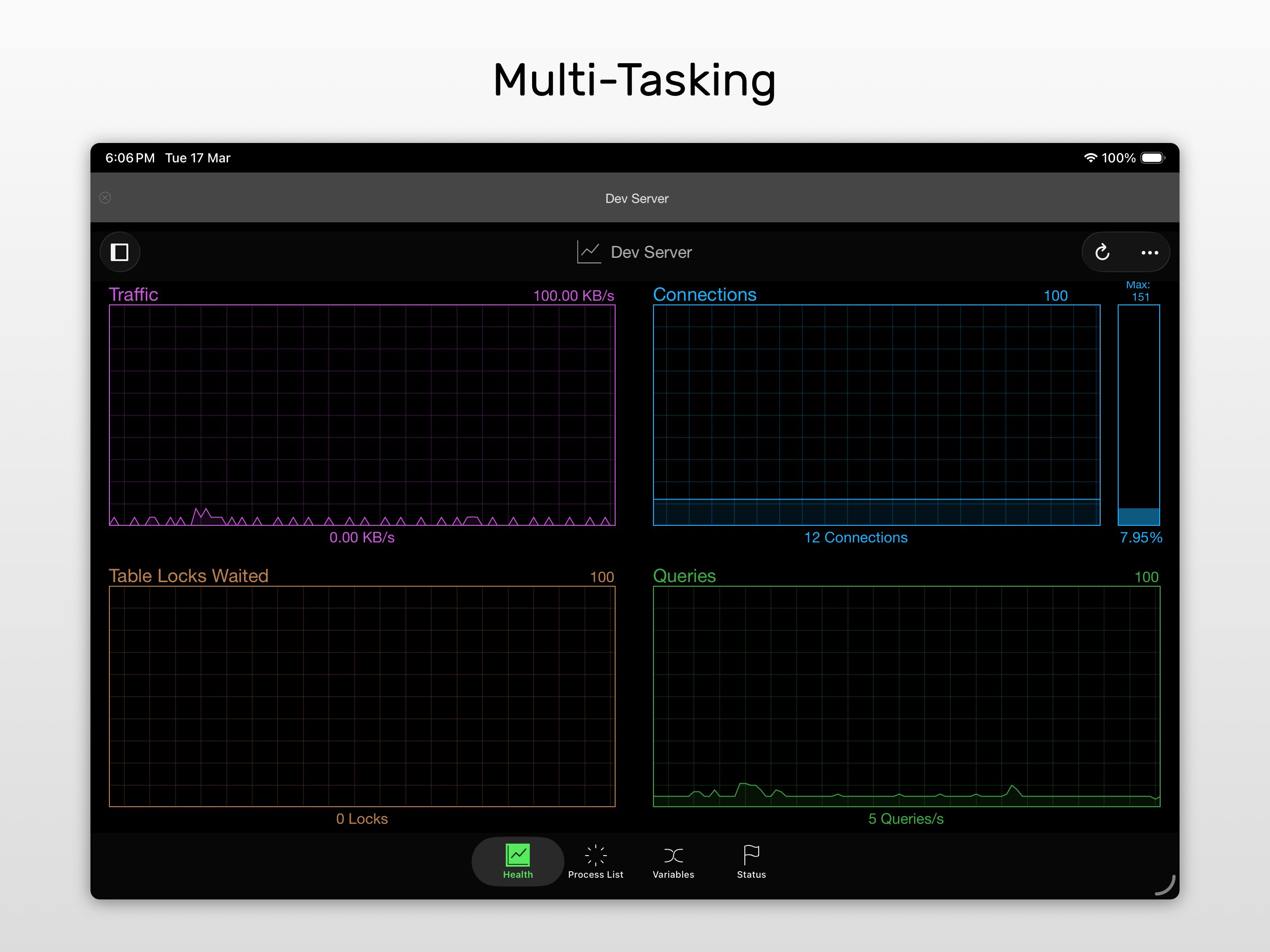This screenshot has height=952, width=1270.
Task: Select the Health tab
Action: tap(518, 861)
